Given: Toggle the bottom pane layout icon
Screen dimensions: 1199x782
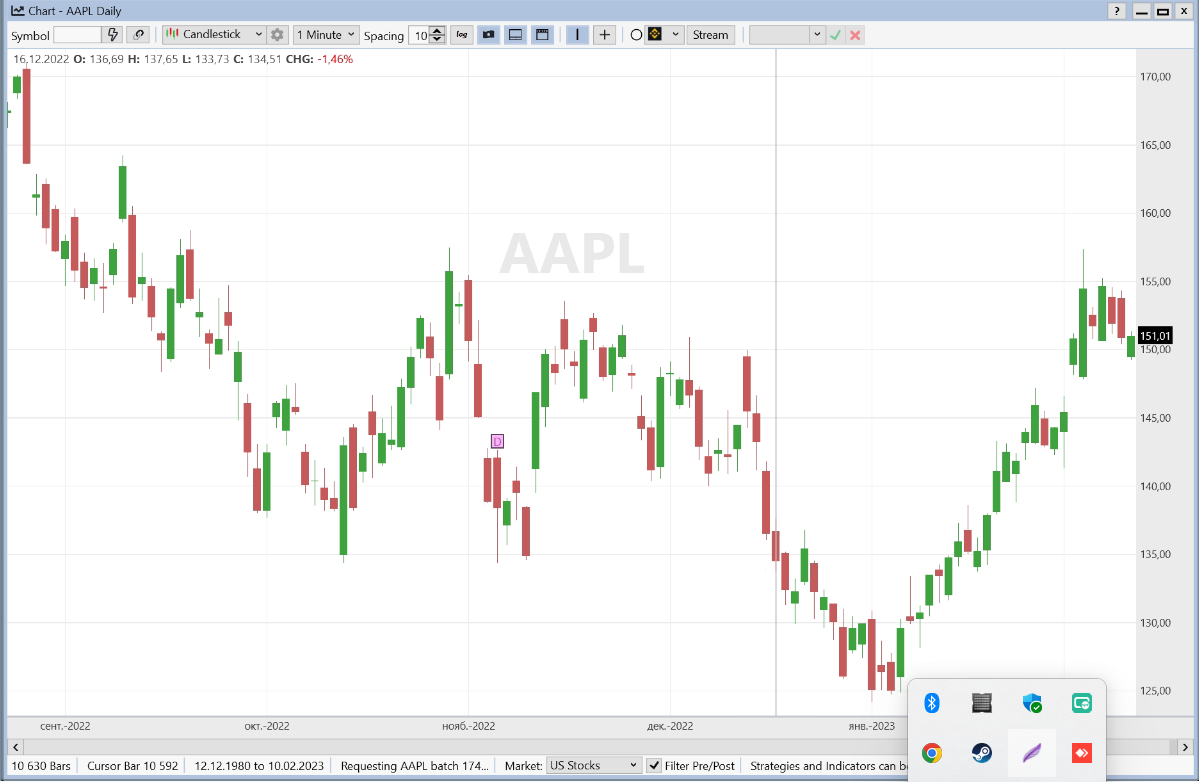Looking at the screenshot, I should (x=515, y=34).
